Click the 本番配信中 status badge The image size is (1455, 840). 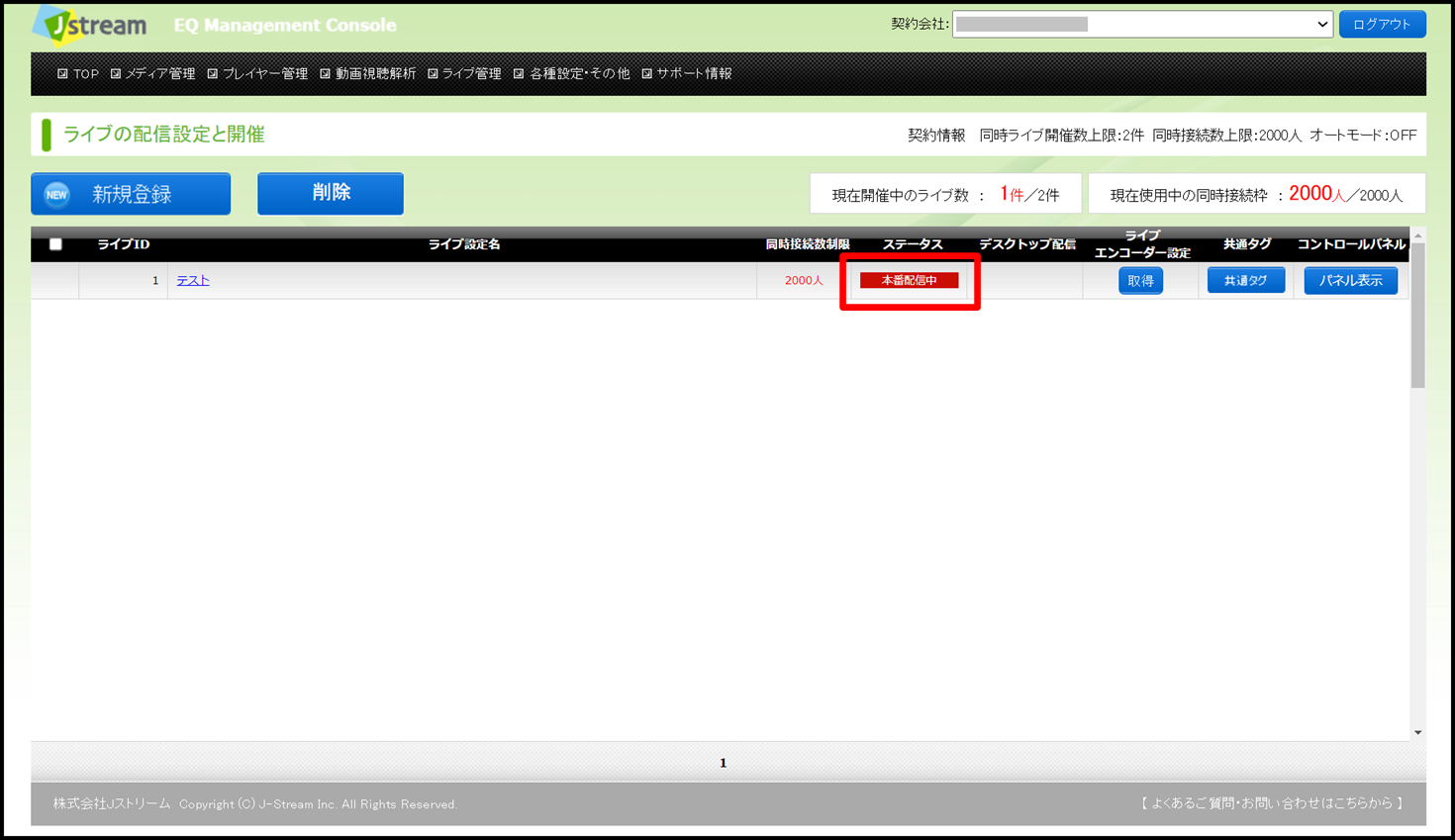(909, 280)
